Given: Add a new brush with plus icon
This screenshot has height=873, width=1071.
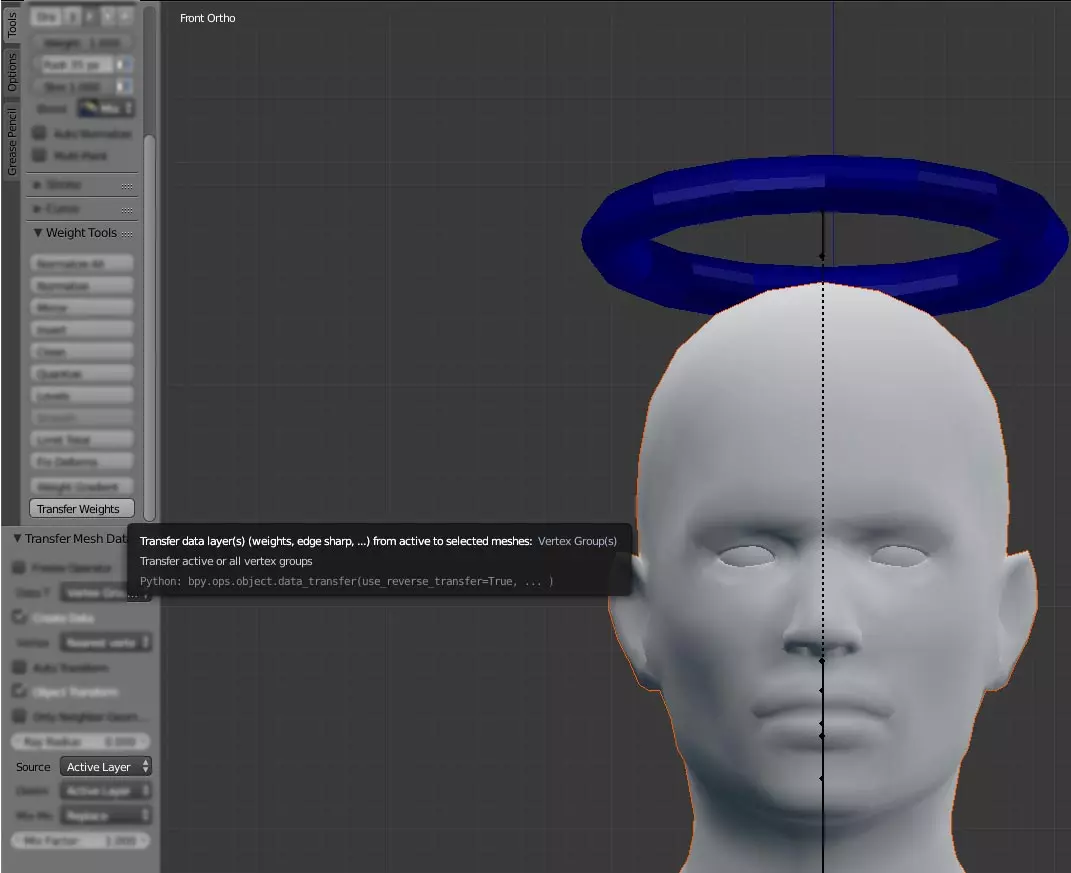Looking at the screenshot, I should click(x=109, y=17).
